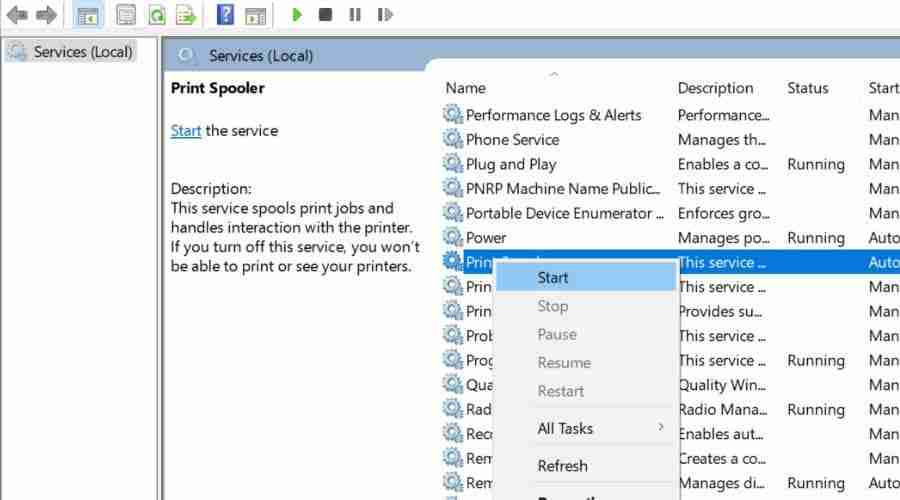
Task: Expand the All Tasks submenu arrow
Action: 661,428
